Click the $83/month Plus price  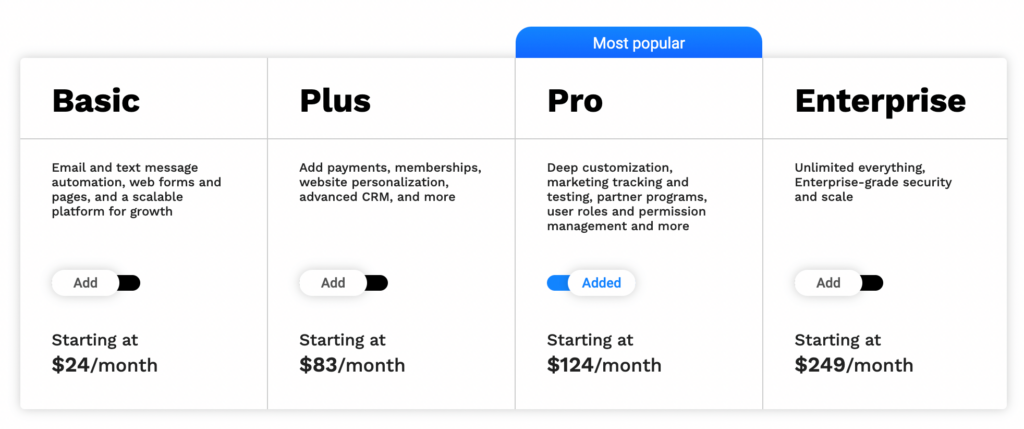point(352,364)
